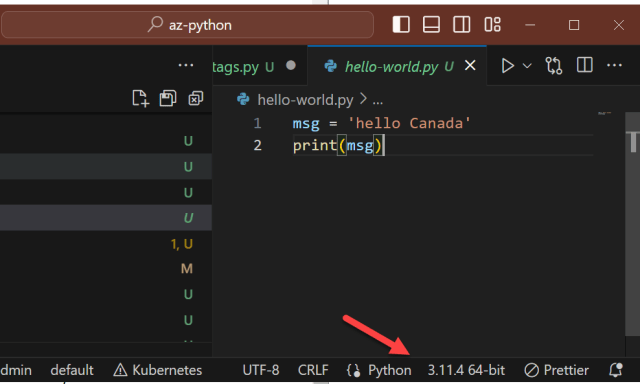Screen dimensions: 640x384
Task: Run the Python file
Action: click(507, 66)
